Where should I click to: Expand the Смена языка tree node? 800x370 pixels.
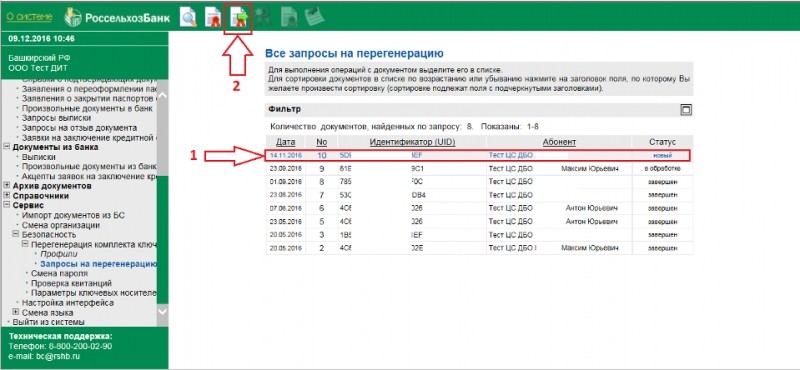coord(16,312)
